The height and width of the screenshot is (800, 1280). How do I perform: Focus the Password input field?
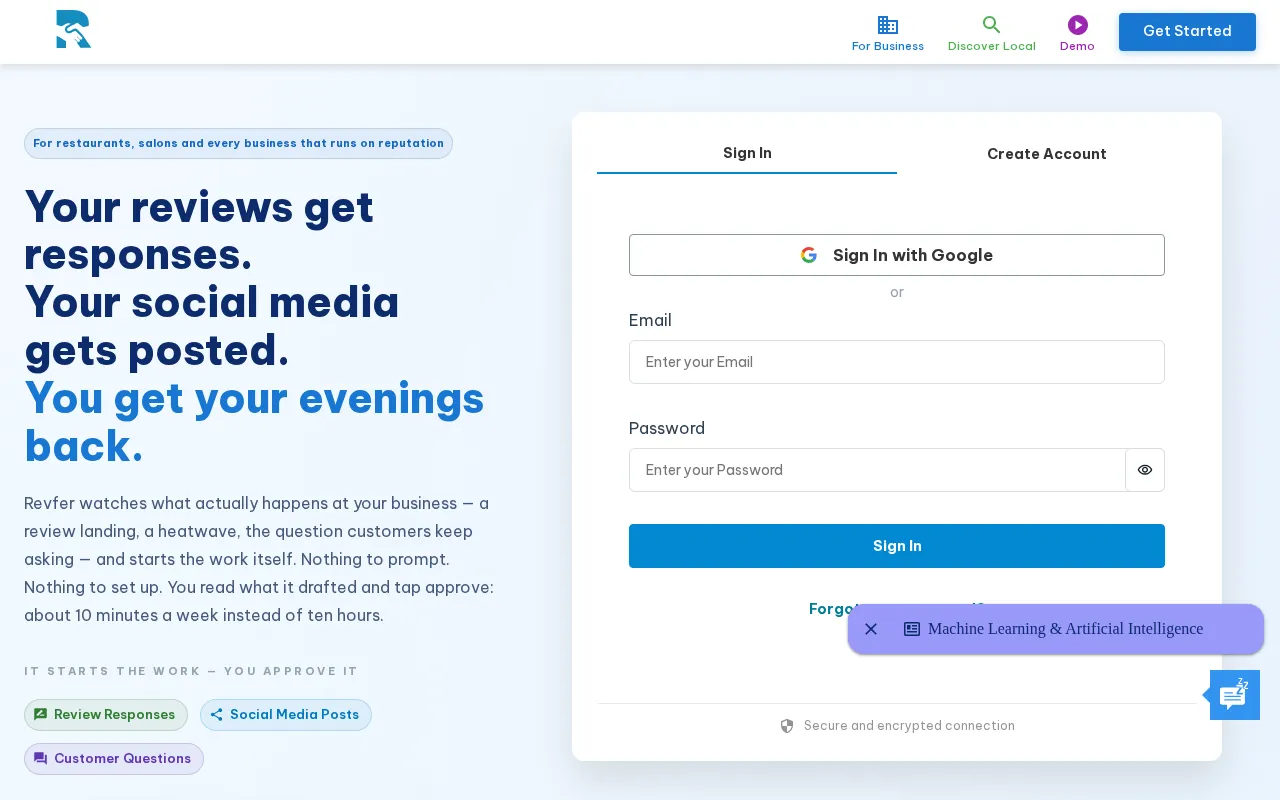(877, 470)
